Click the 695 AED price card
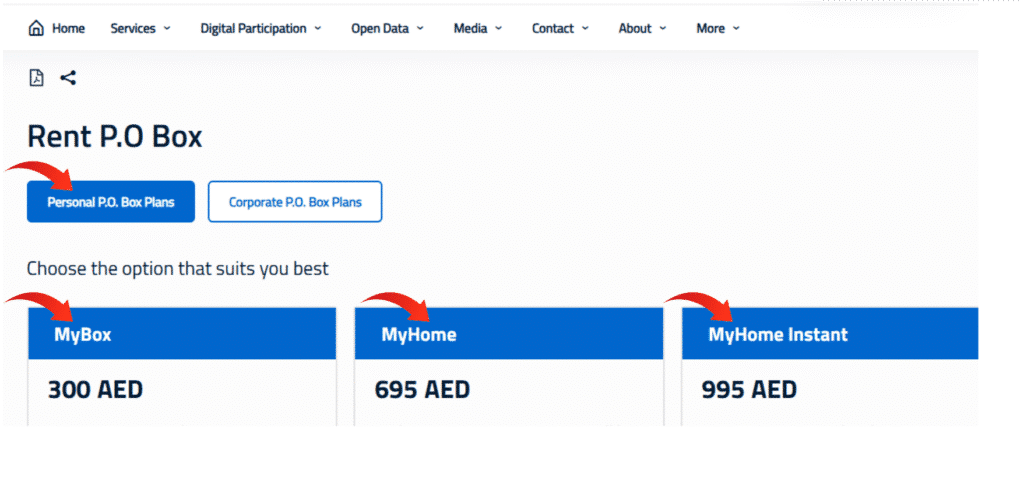Image resolution: width=1024 pixels, height=477 pixels. click(422, 389)
